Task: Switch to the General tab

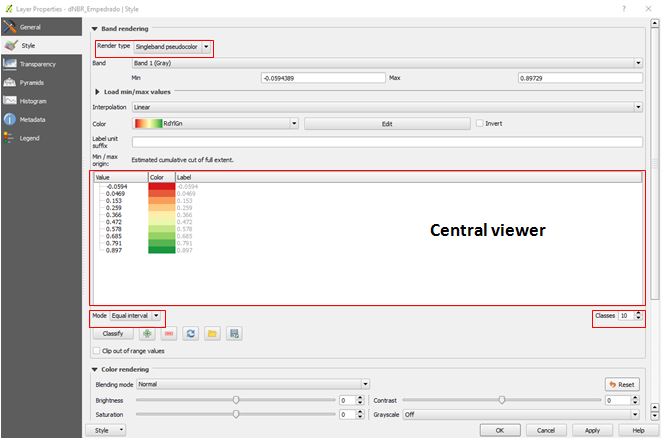Action: tap(30, 27)
